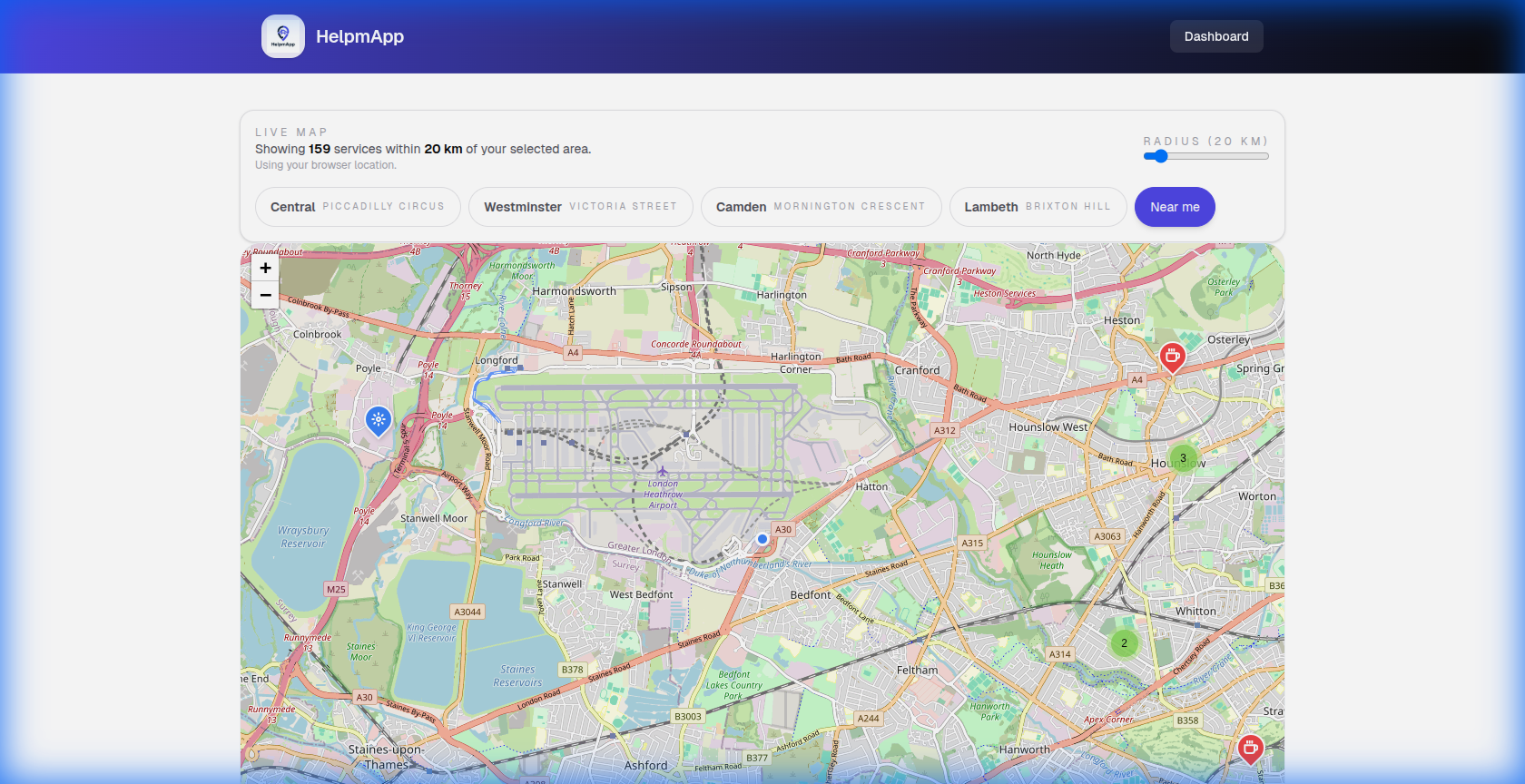Open the blue service marker near Poyle
Screen dimensions: 1525x784
point(379,421)
